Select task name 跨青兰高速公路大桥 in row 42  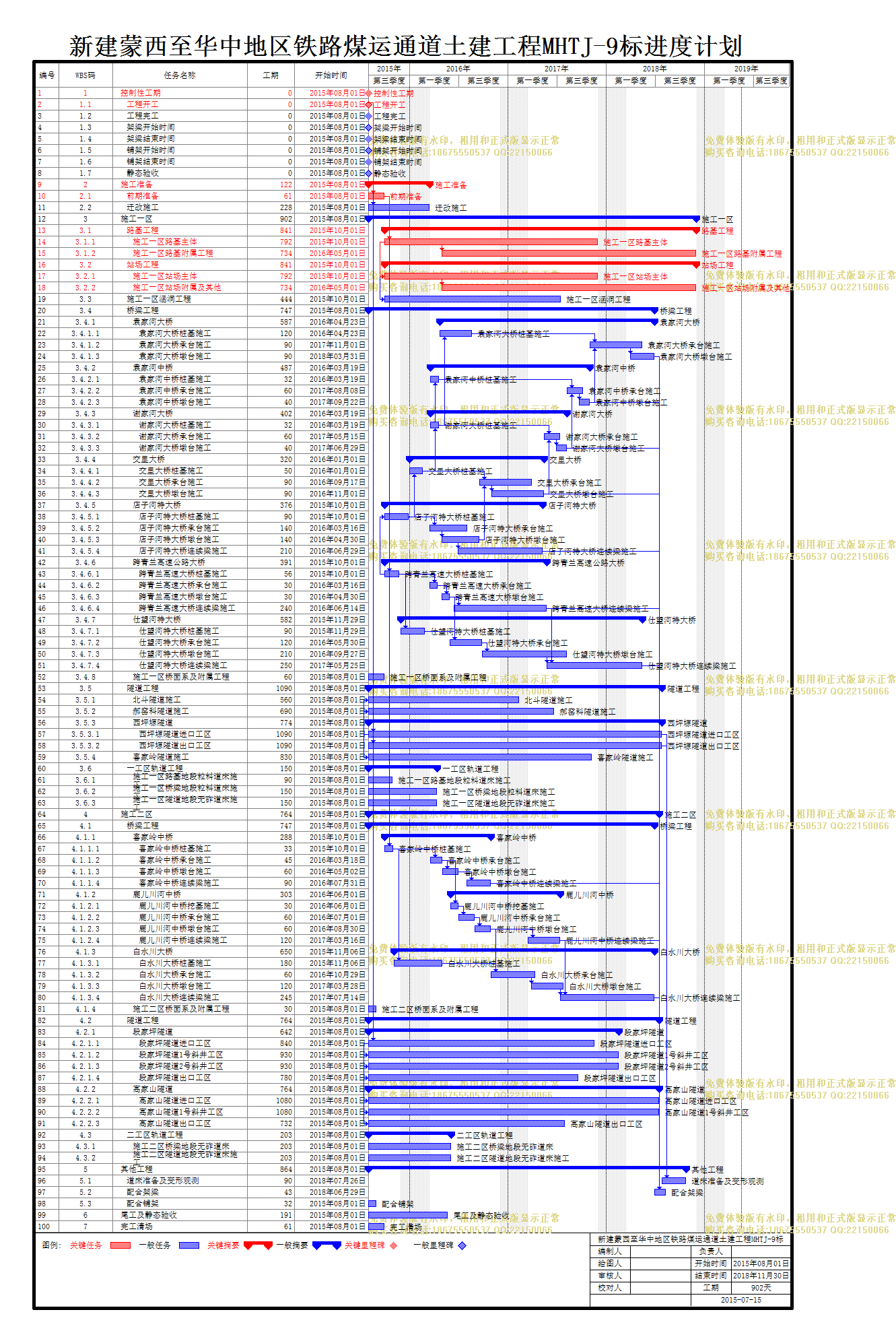169,562
